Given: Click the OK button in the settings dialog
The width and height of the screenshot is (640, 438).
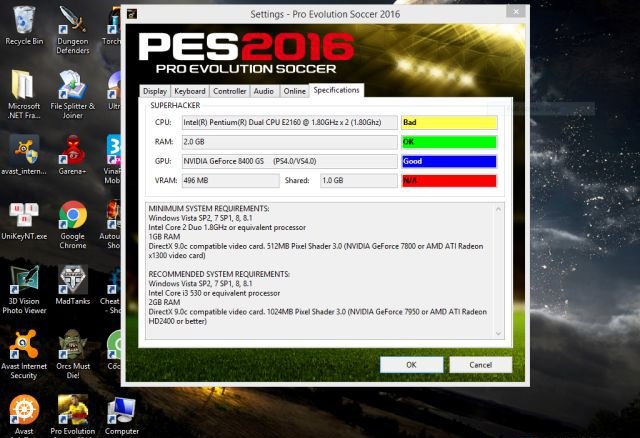Looking at the screenshot, I should click(411, 365).
